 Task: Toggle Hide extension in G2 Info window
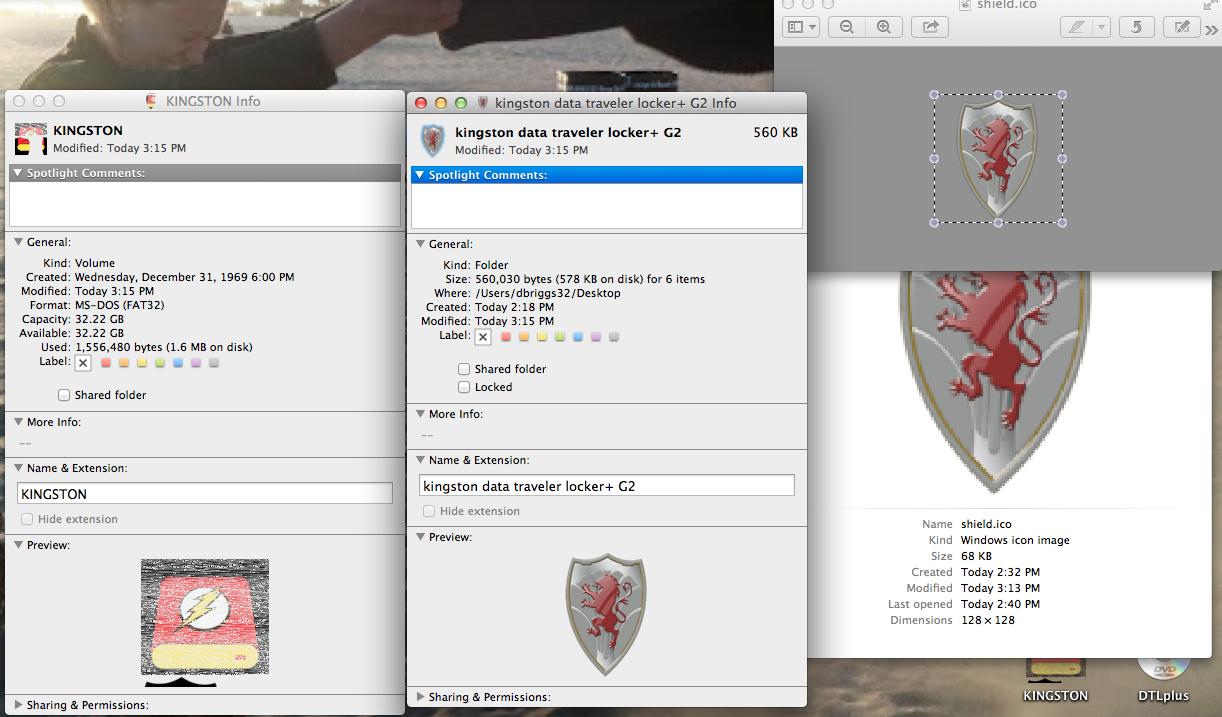click(x=429, y=511)
